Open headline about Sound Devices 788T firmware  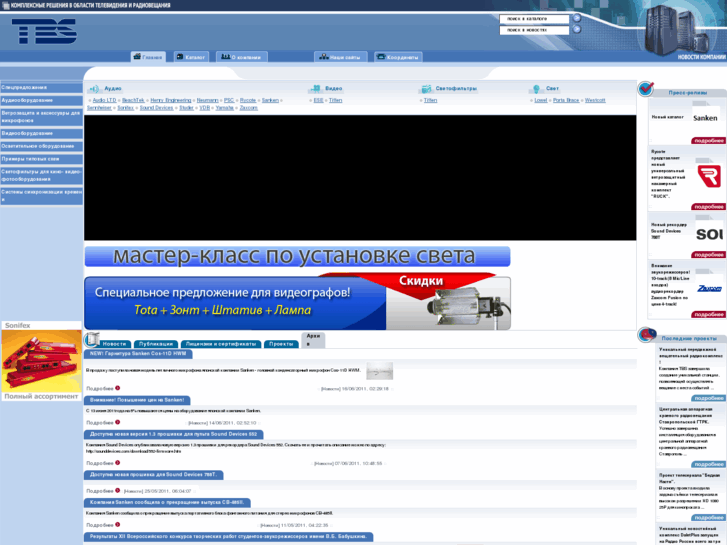pyautogui.click(x=153, y=475)
